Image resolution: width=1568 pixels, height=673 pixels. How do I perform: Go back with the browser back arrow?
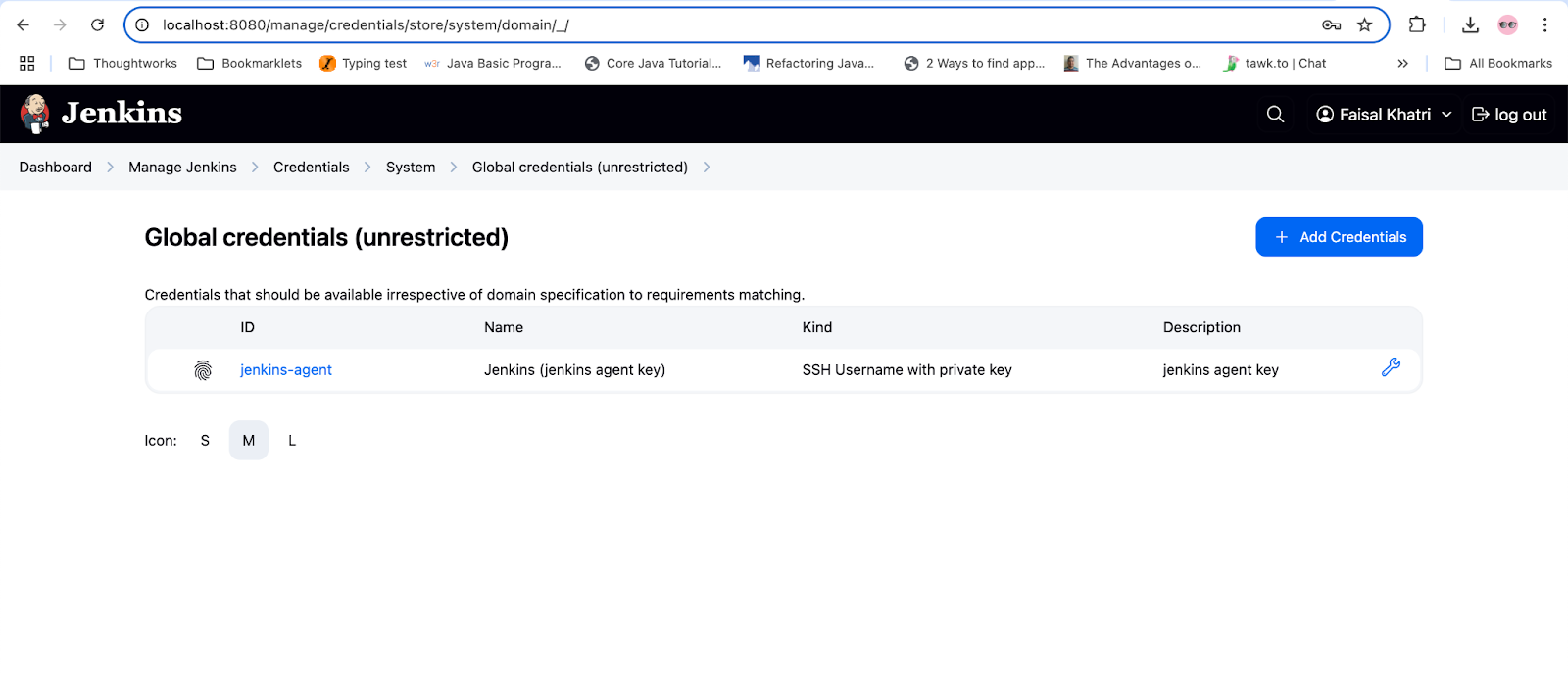[x=24, y=24]
